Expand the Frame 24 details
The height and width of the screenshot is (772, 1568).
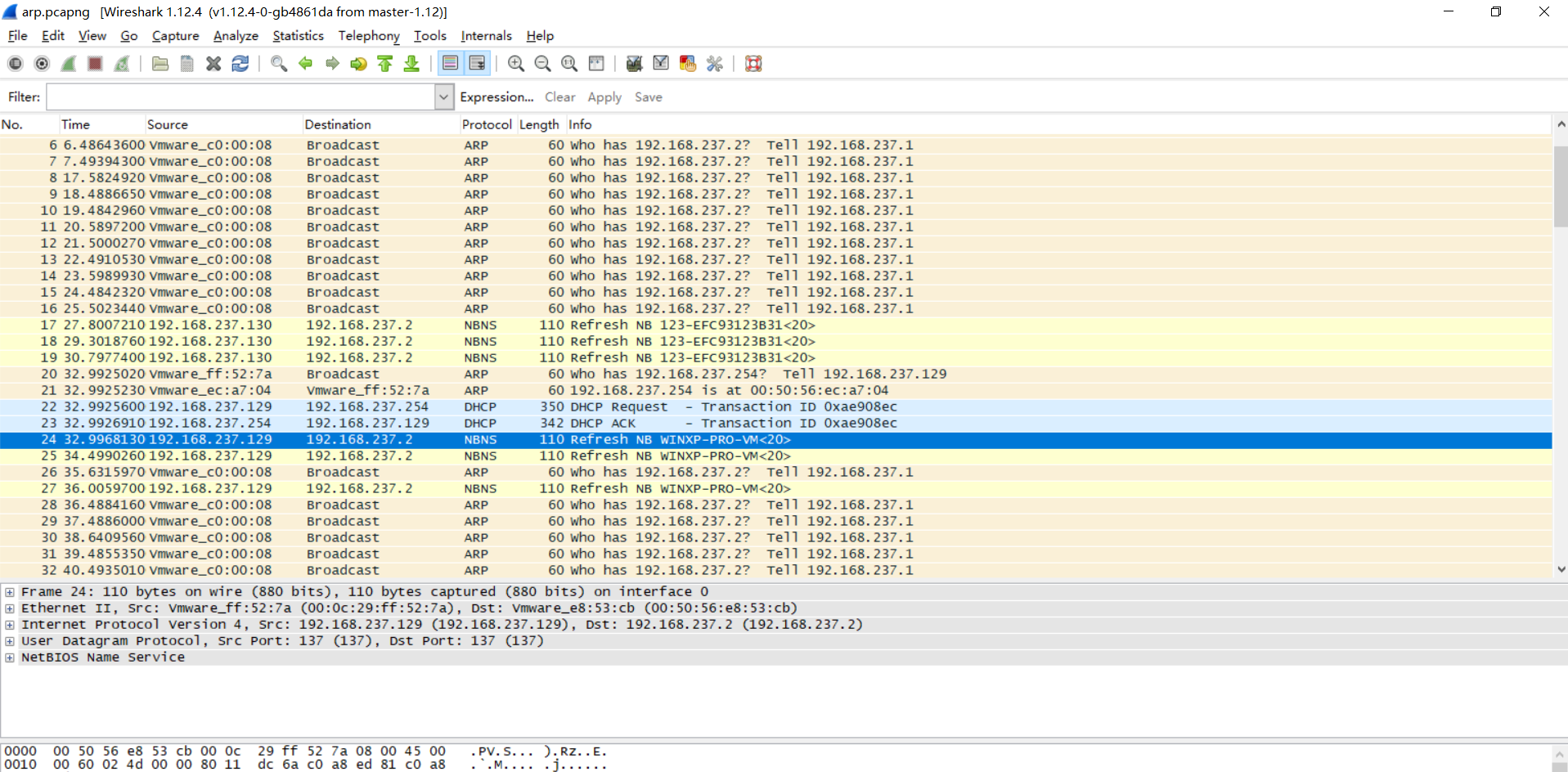click(10, 592)
